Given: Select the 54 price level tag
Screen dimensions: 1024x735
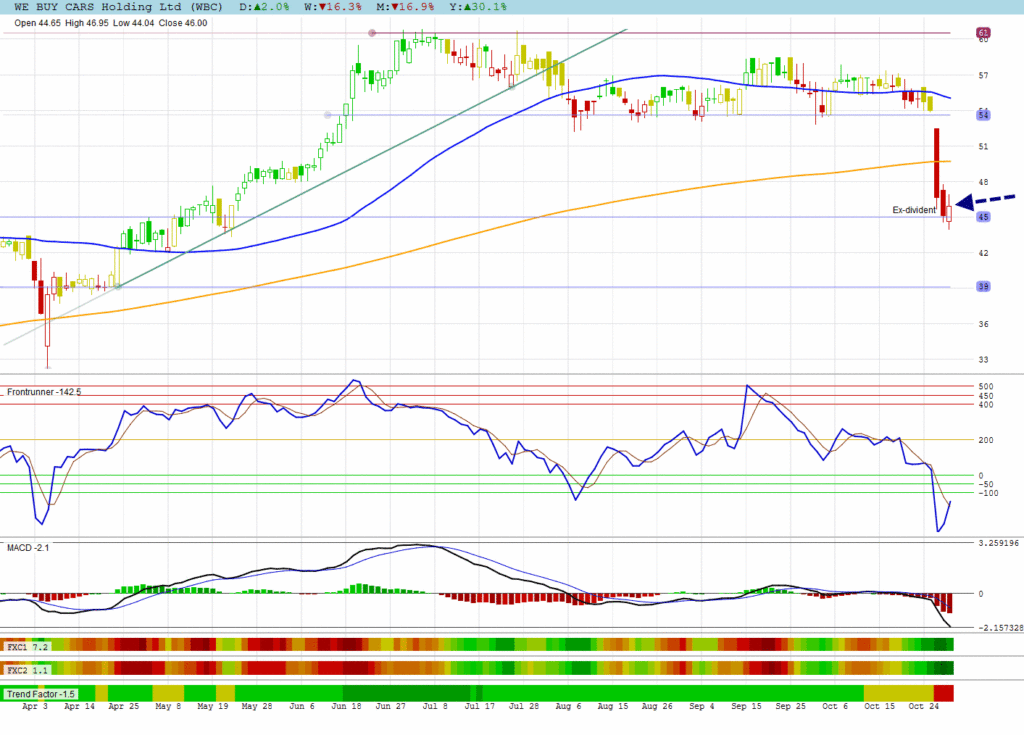Looking at the screenshot, I should (x=983, y=116).
